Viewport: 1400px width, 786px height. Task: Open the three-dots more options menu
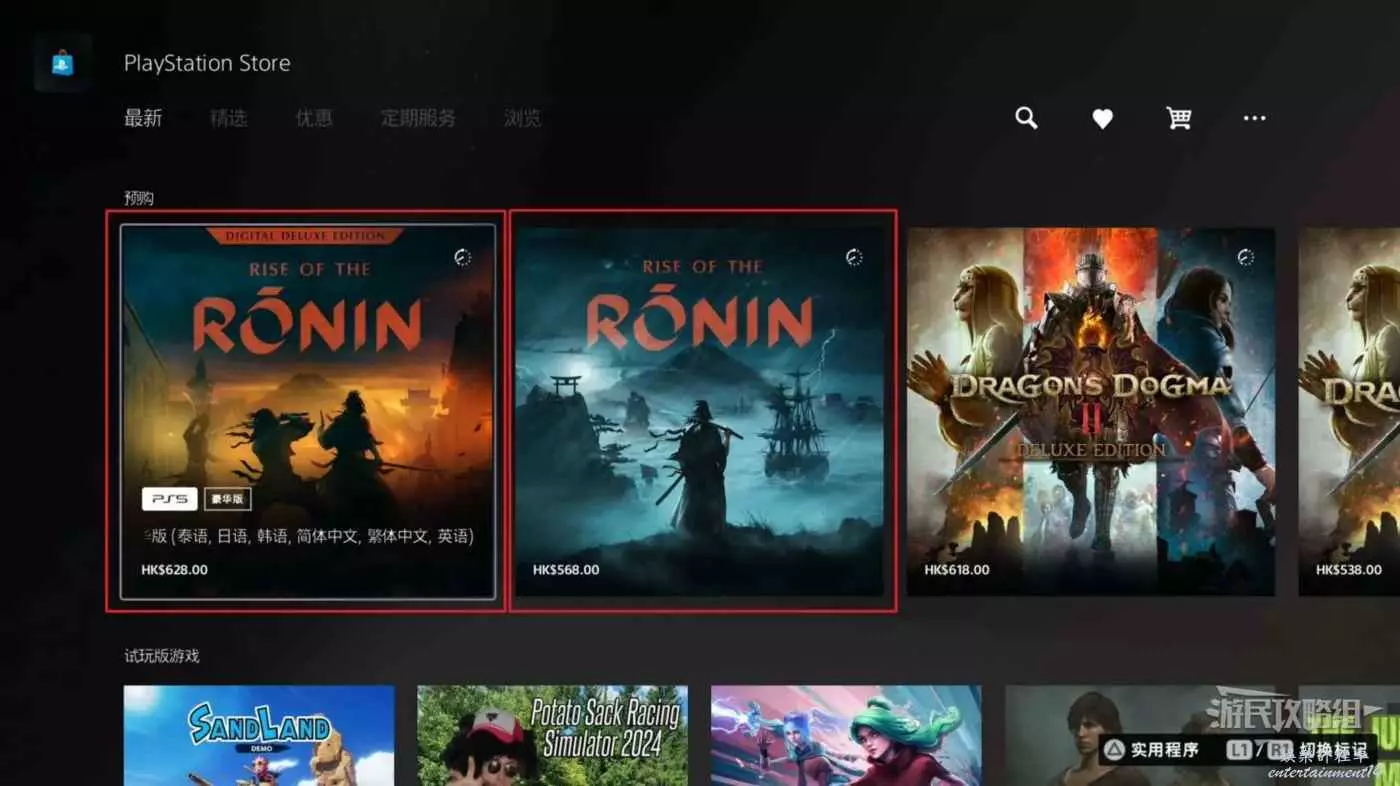pyautogui.click(x=1254, y=118)
